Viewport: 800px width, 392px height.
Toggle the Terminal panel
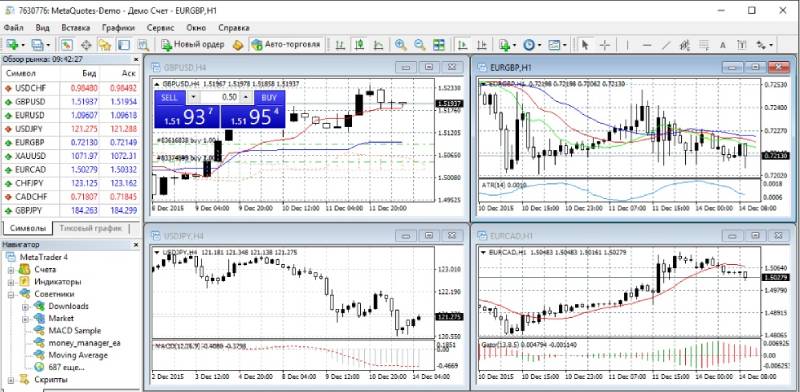point(124,45)
